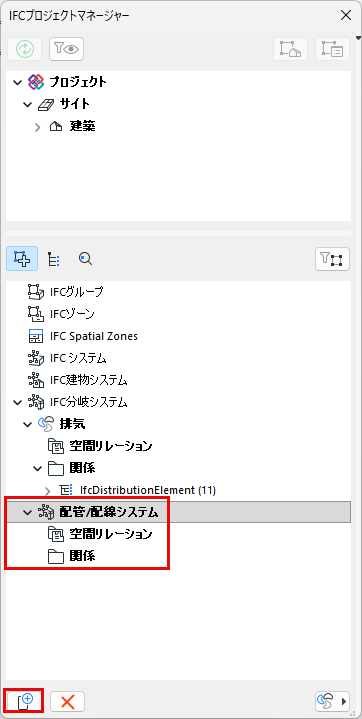Select the 建築 building icon
Screen dimensions: 362x719
[56, 126]
